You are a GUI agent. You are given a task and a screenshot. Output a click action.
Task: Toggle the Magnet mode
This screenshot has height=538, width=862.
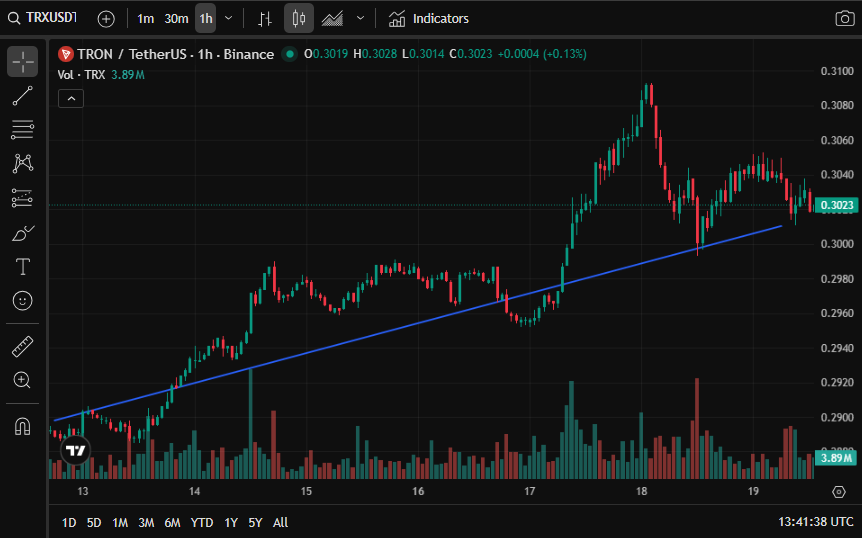(x=23, y=426)
